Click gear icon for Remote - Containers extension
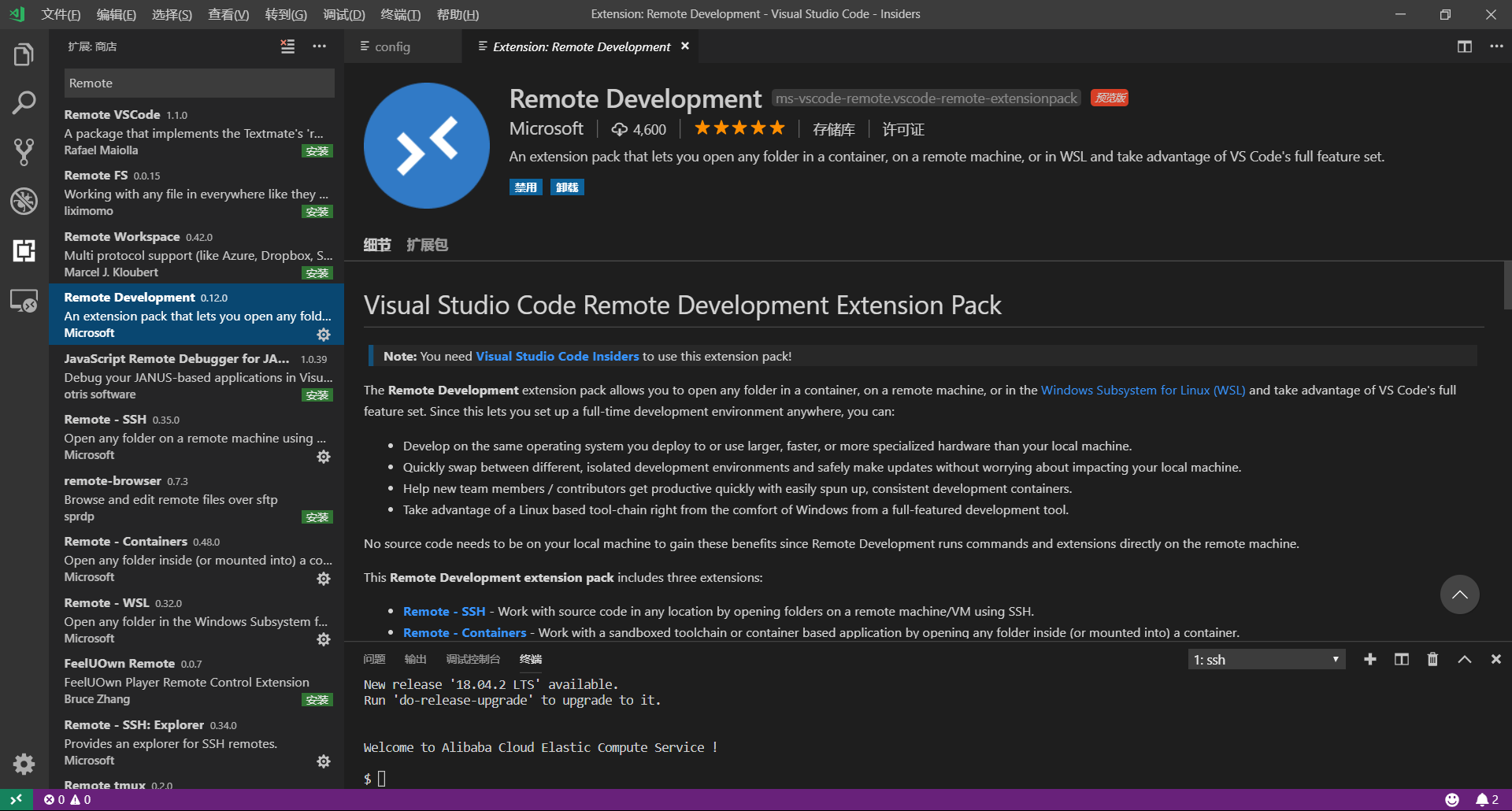The width and height of the screenshot is (1512, 811). click(x=324, y=579)
